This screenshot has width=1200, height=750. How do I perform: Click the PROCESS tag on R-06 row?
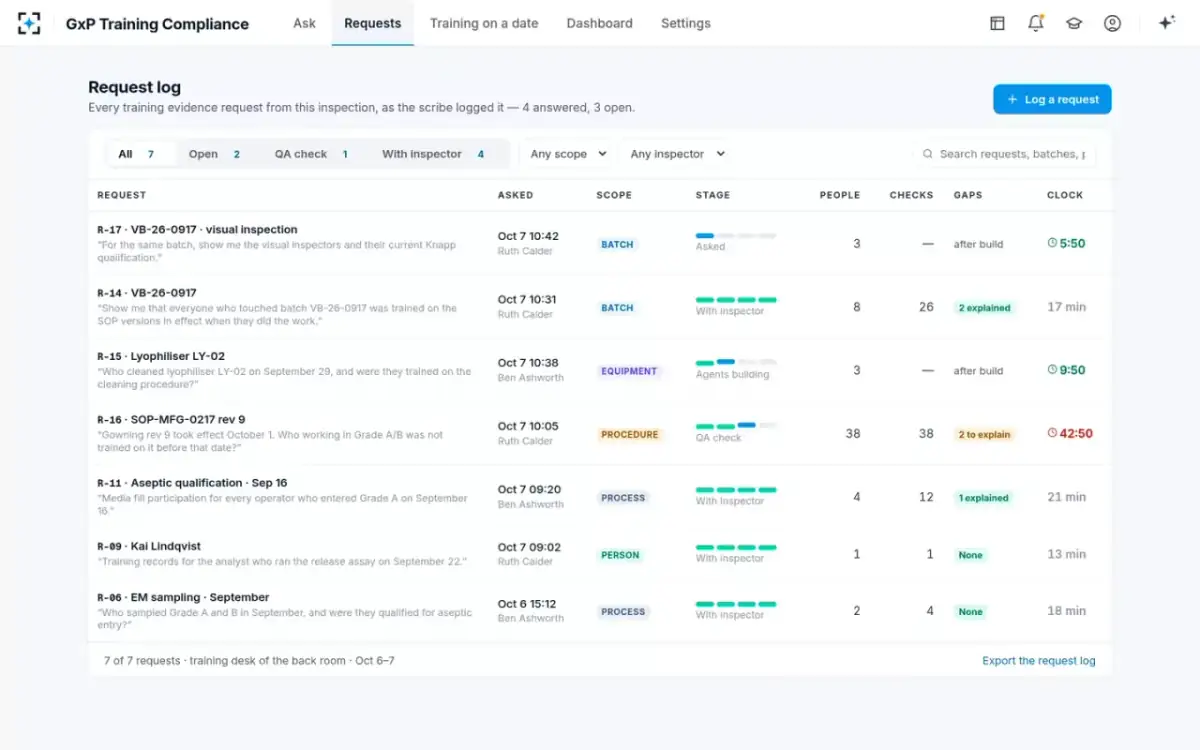tap(623, 612)
